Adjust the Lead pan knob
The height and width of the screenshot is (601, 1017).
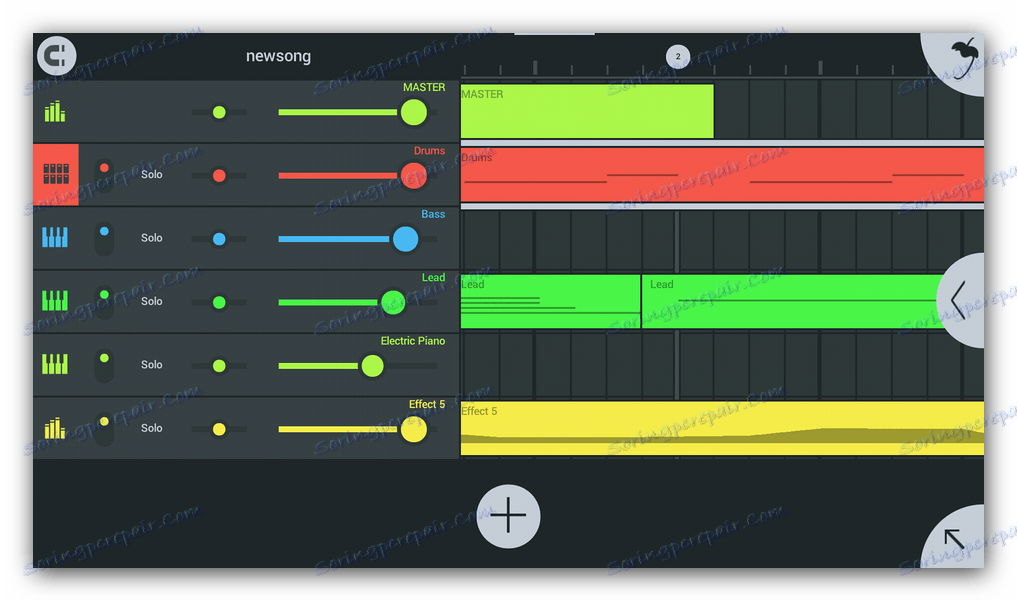[219, 302]
